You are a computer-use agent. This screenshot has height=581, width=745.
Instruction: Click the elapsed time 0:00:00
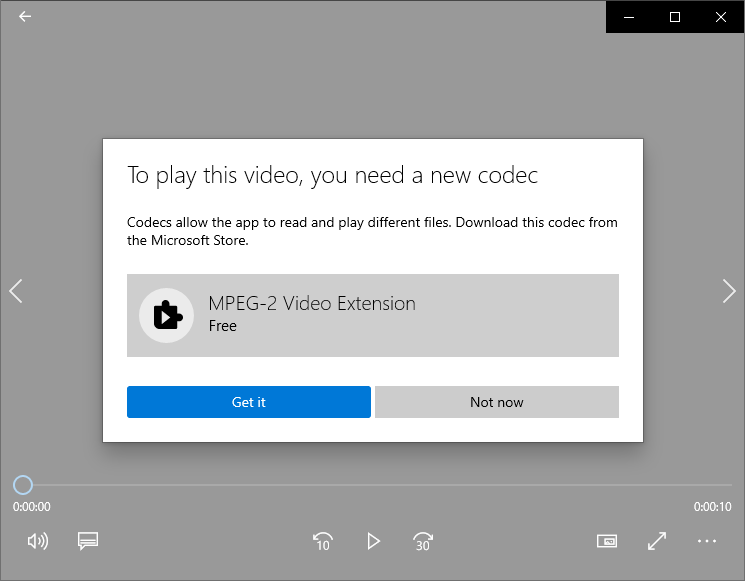click(x=31, y=507)
